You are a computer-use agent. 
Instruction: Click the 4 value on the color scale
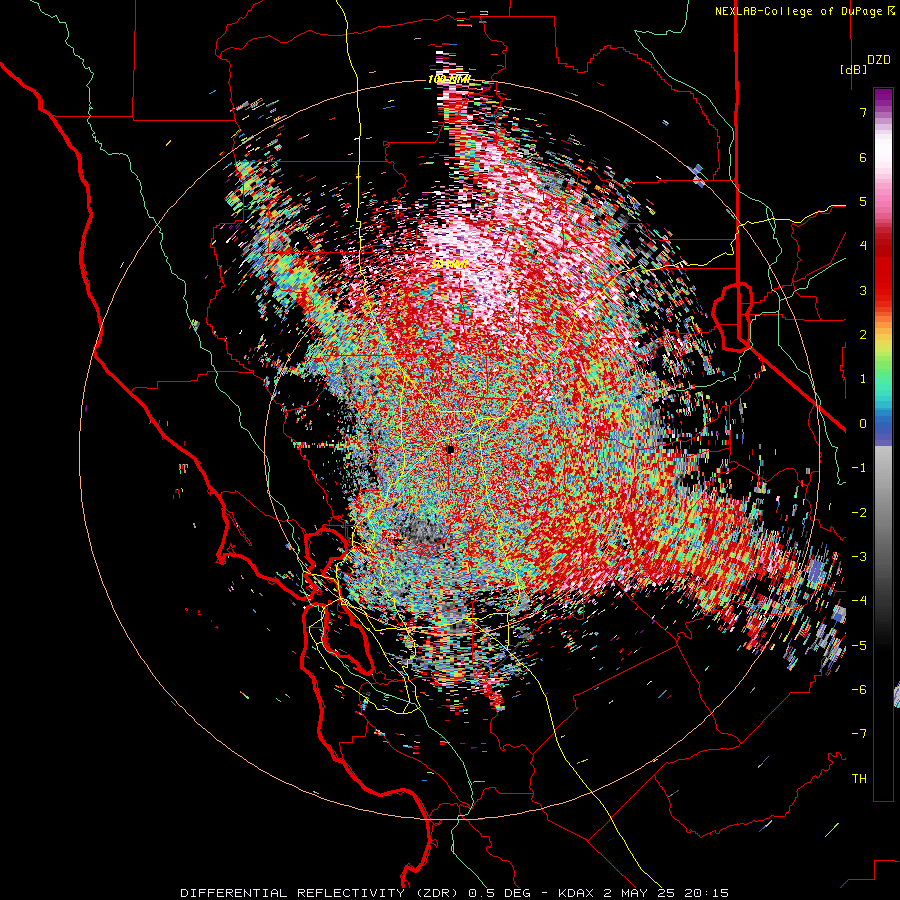point(863,246)
